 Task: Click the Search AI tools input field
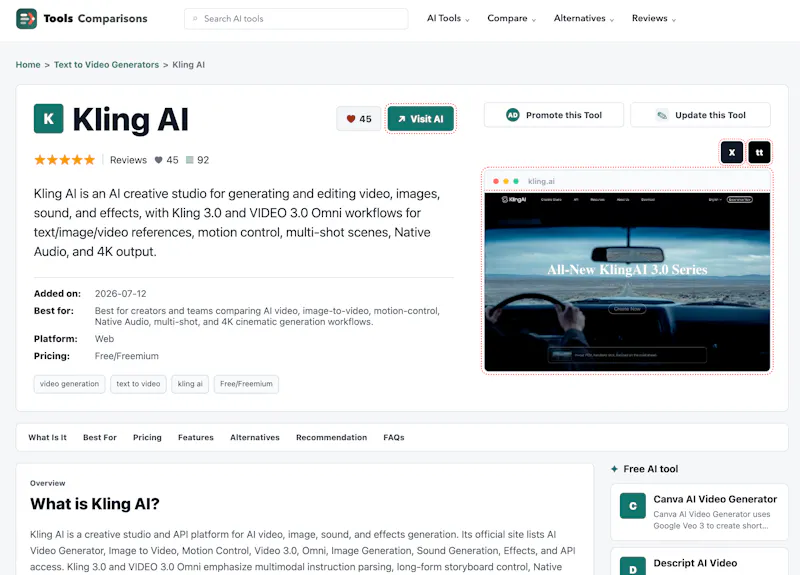296,19
